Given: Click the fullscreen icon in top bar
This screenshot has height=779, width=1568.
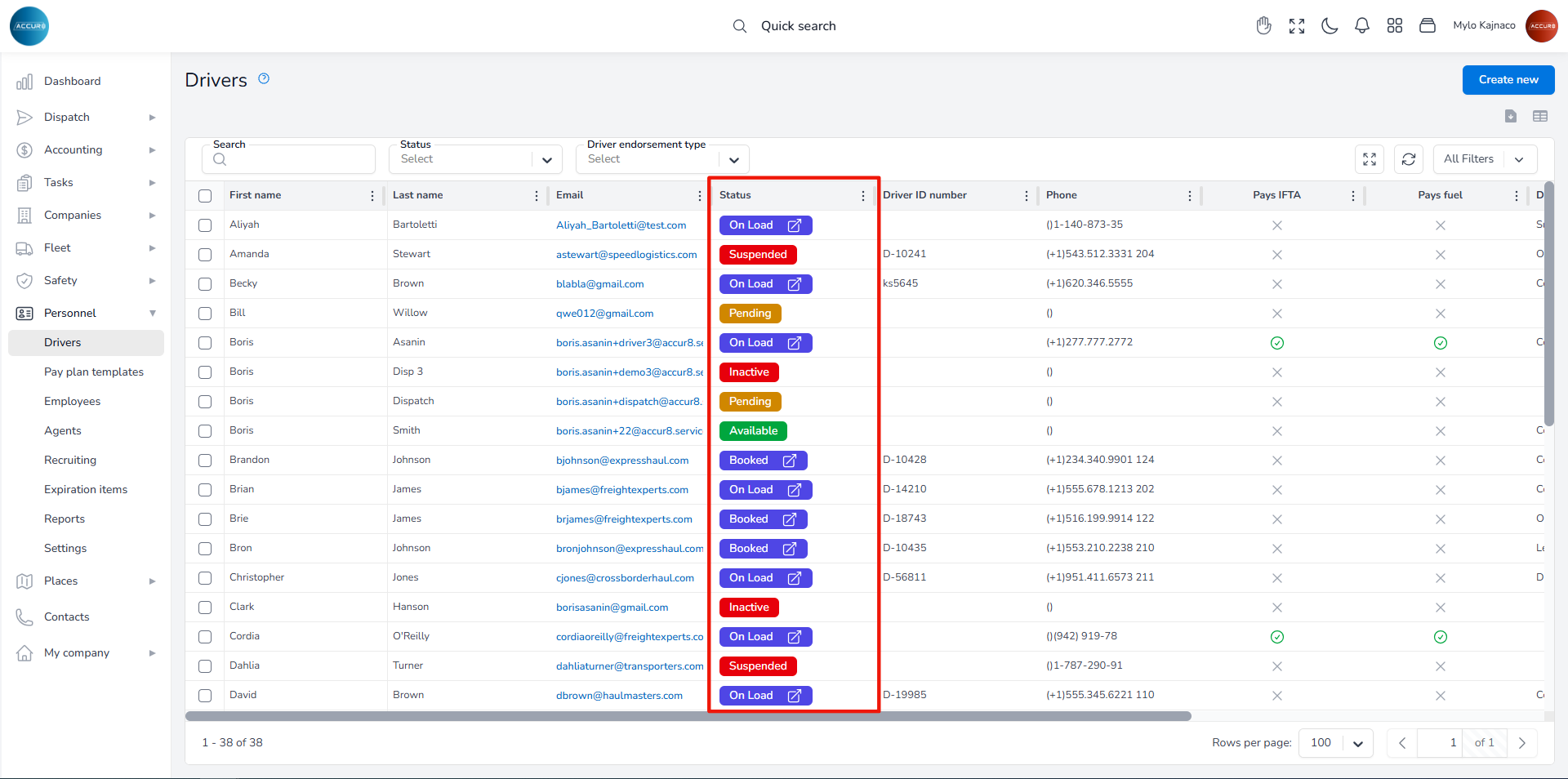Looking at the screenshot, I should (1297, 26).
